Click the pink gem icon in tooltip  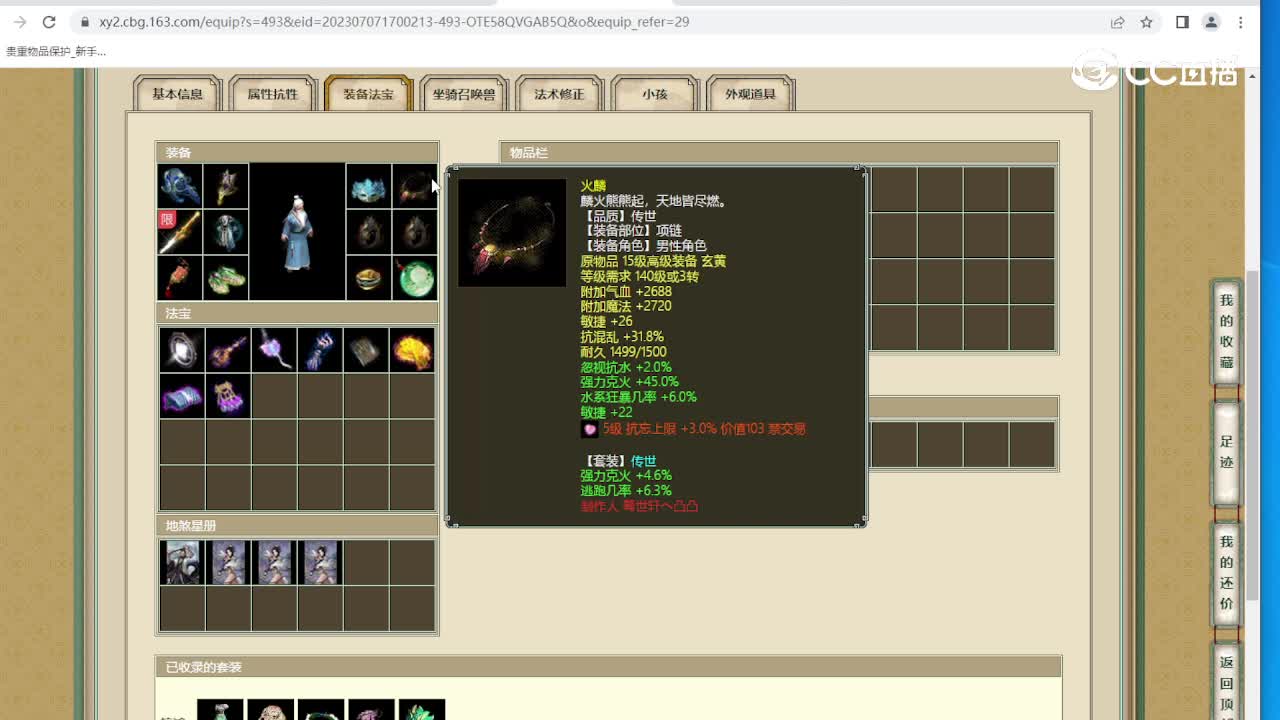[590, 429]
